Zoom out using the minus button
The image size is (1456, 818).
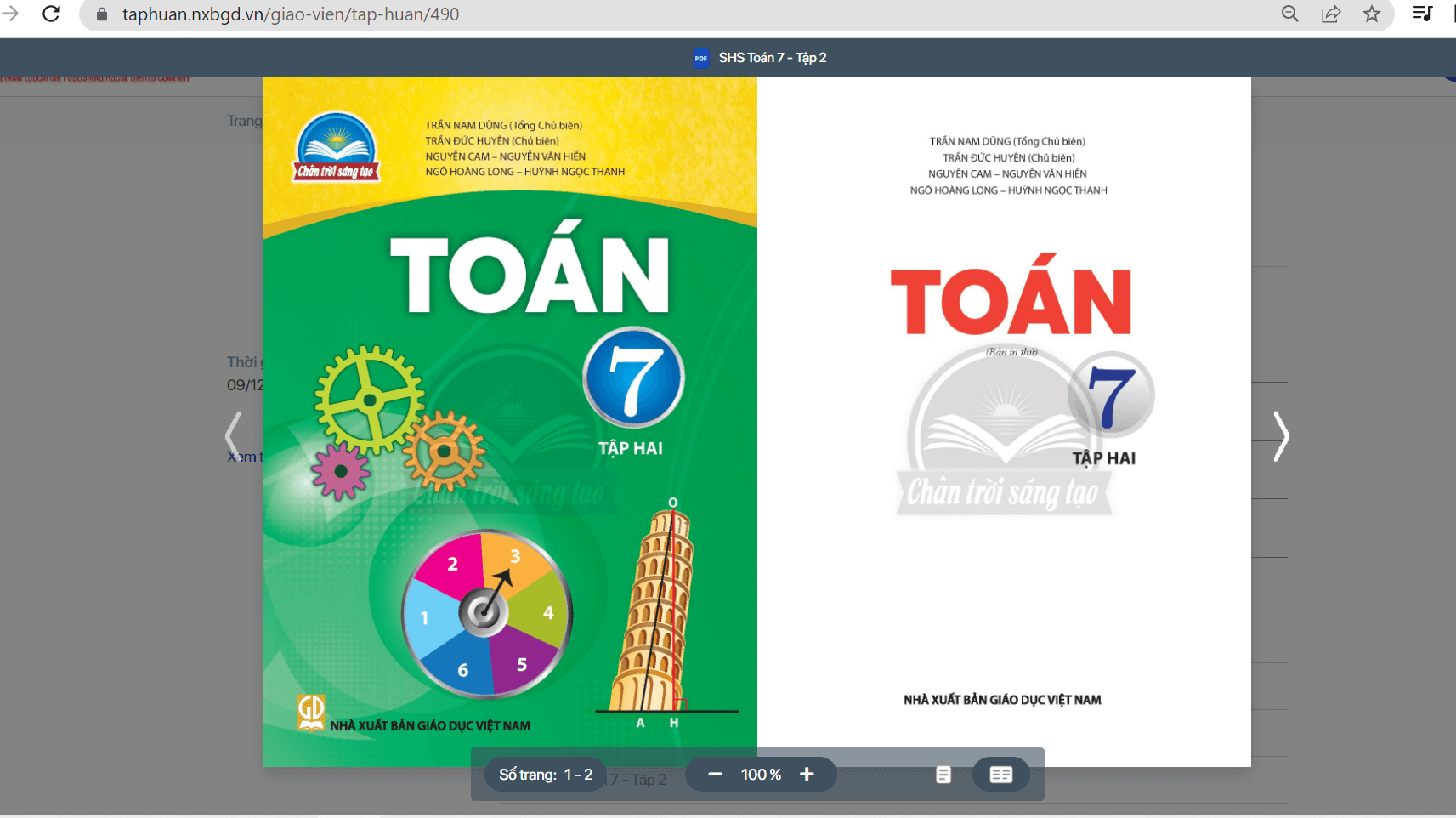pos(715,775)
